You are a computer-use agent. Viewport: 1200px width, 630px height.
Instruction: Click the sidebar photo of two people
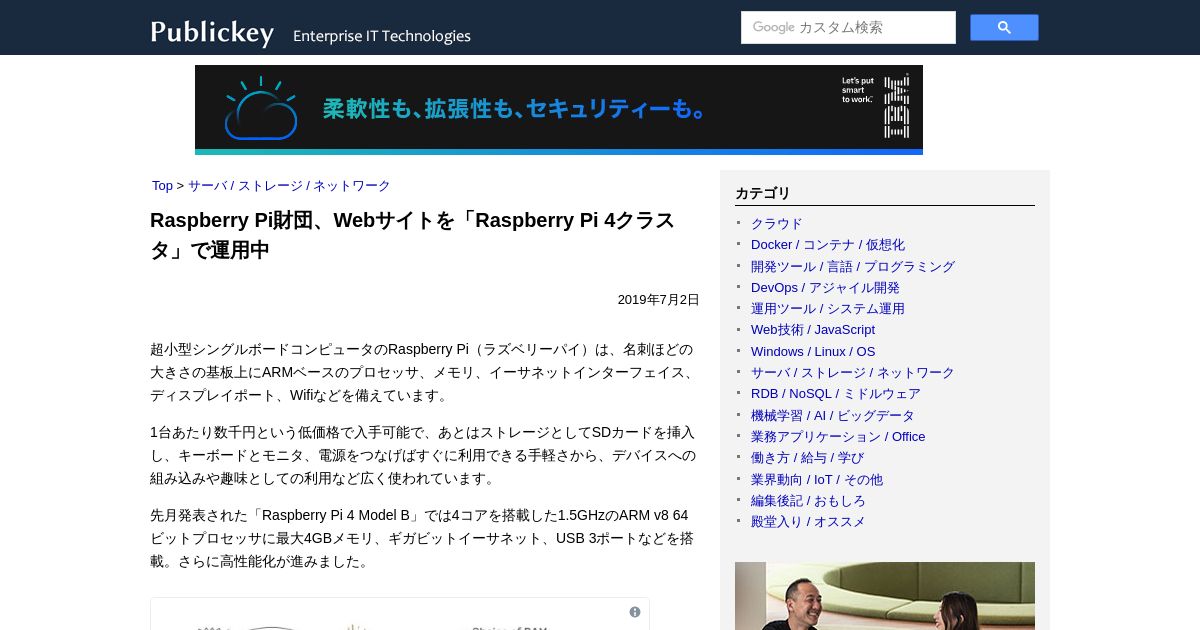(885, 596)
